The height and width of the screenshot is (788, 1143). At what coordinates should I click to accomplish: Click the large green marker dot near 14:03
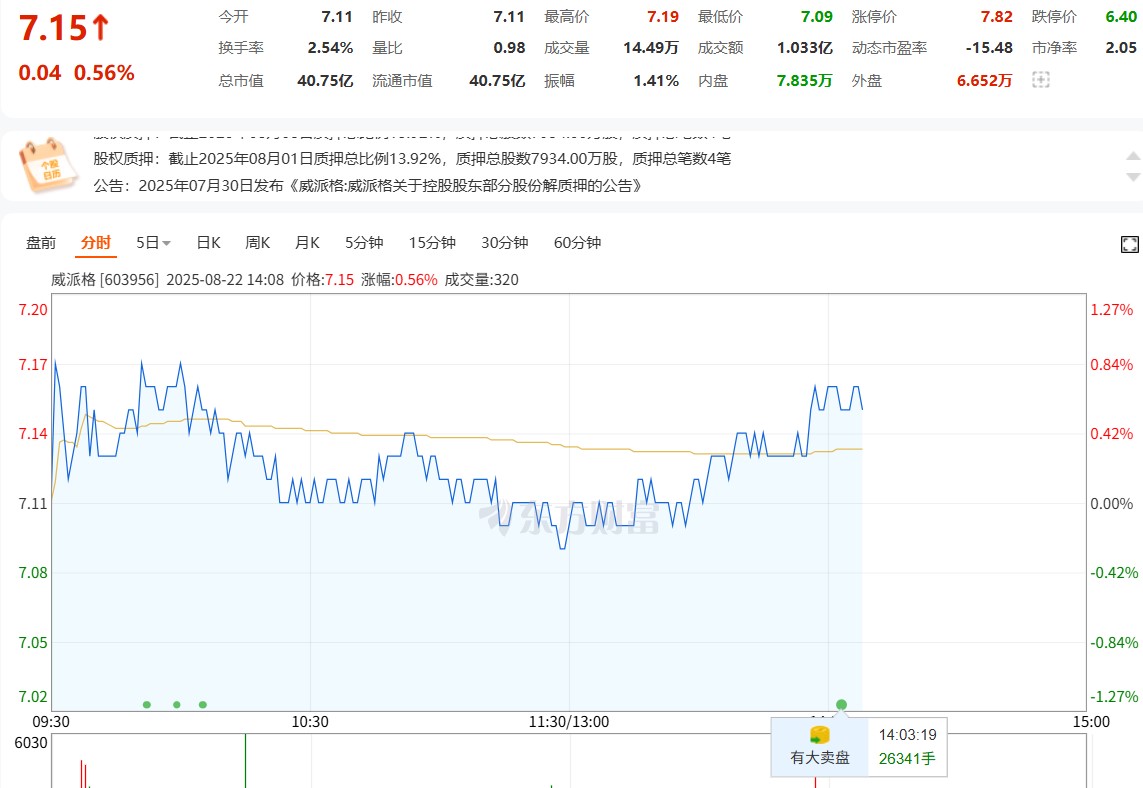(x=841, y=704)
